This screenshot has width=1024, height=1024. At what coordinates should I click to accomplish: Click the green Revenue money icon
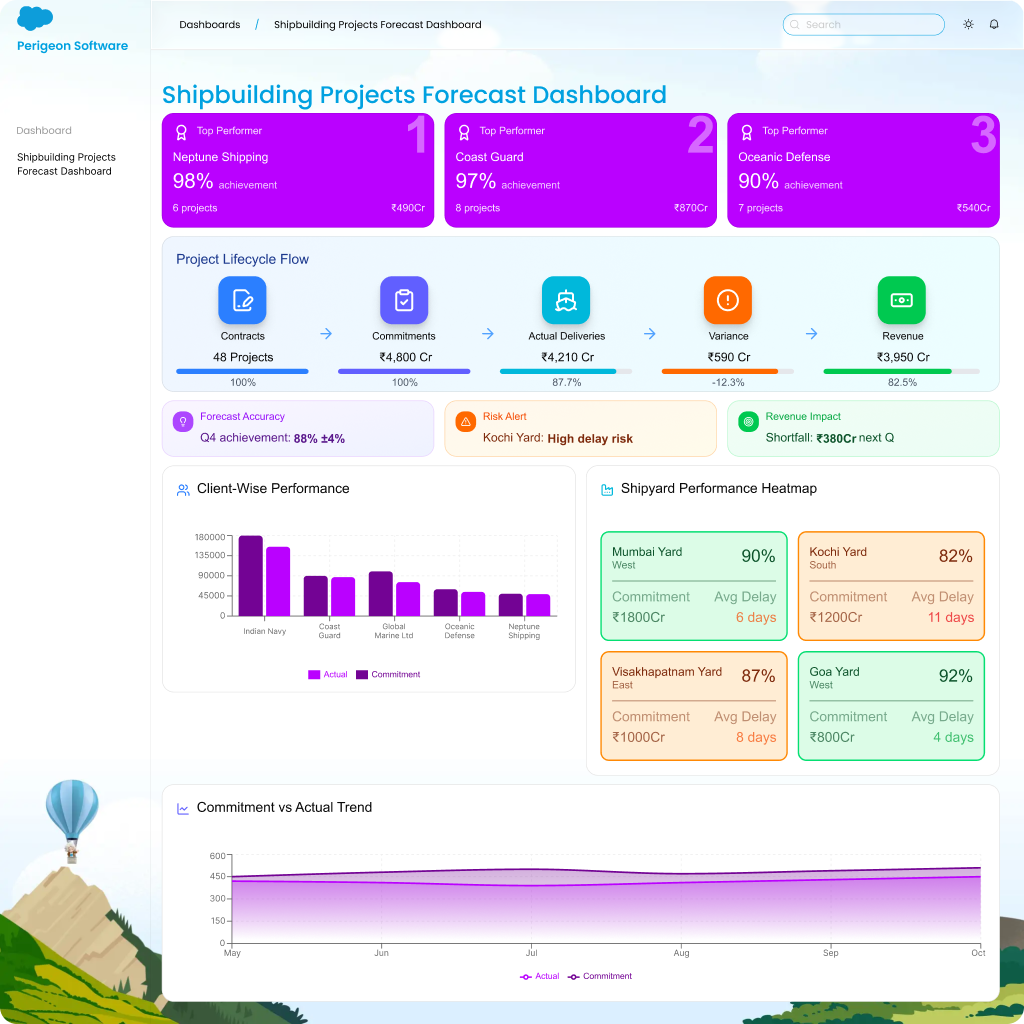902,300
